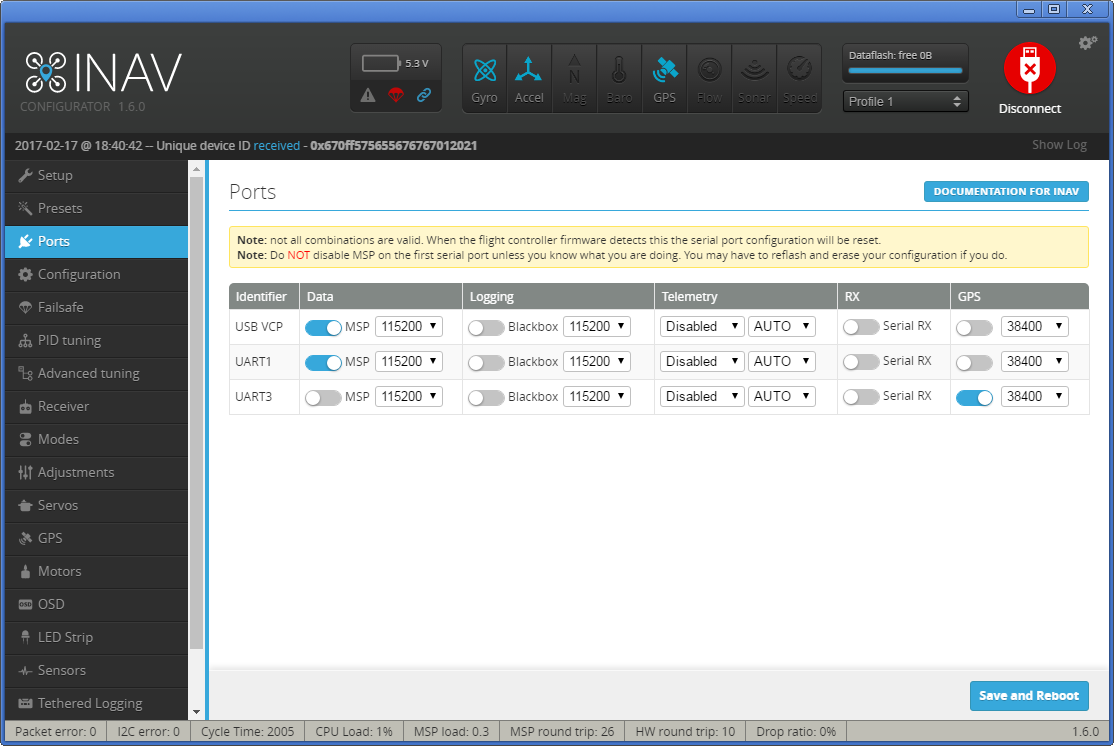
Task: Open the LED Strip tab
Action: (97, 637)
